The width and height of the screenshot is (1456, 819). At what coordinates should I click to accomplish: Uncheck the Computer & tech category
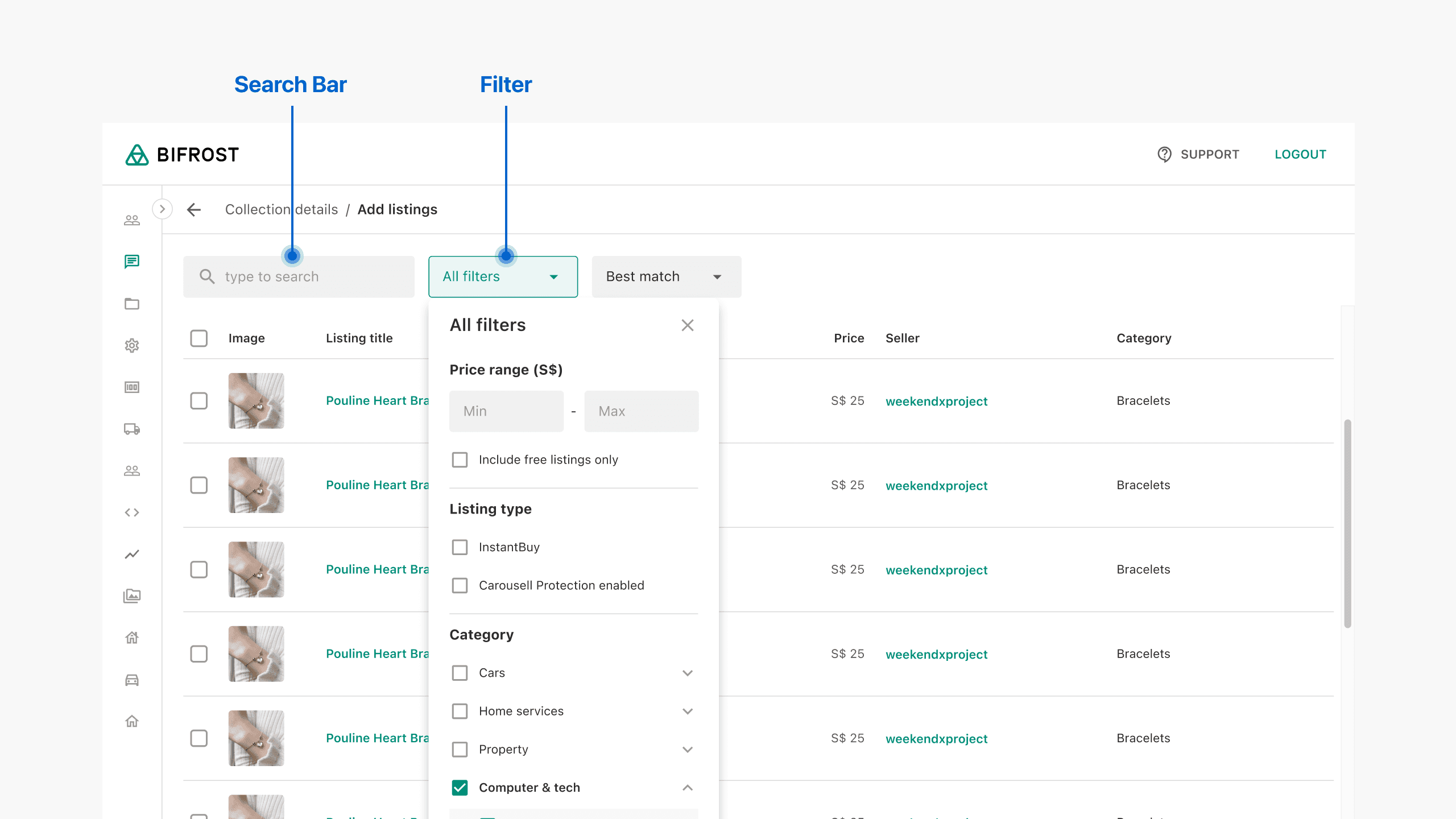coord(460,788)
